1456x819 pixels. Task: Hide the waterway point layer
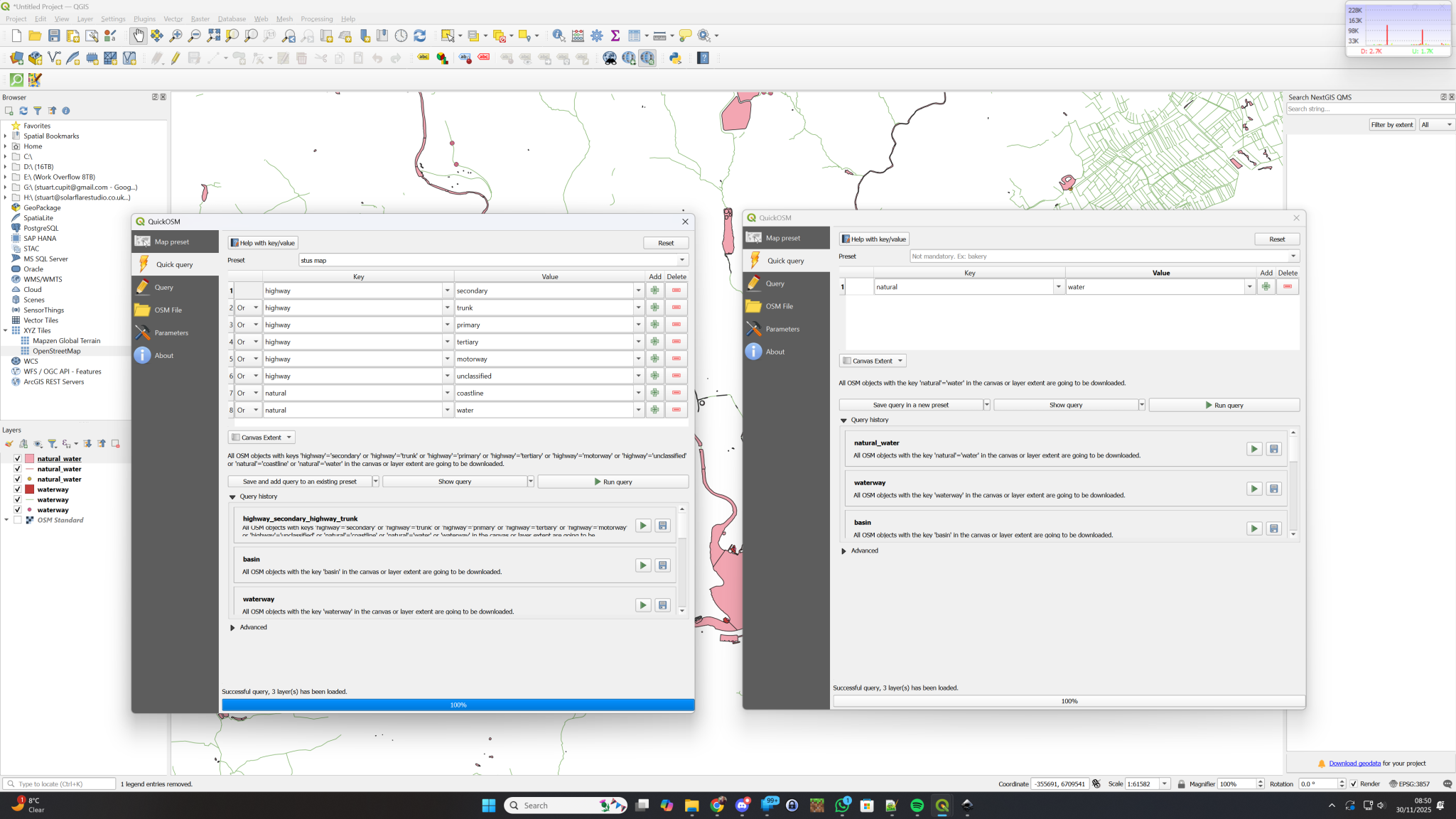click(x=18, y=510)
